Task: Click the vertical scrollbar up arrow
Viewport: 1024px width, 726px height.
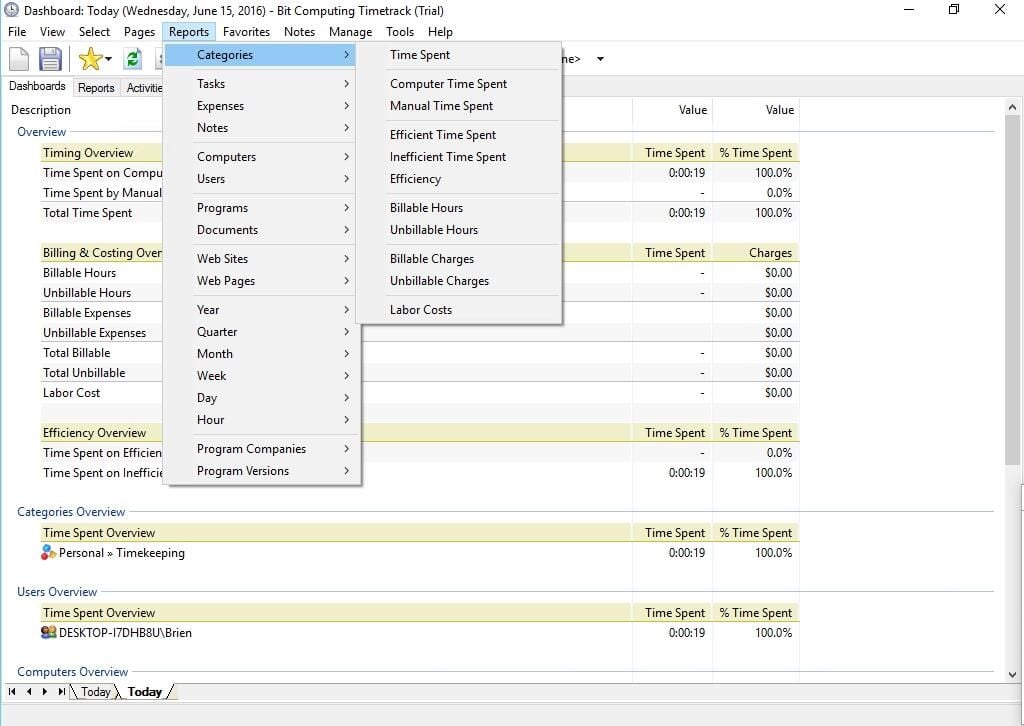Action: coord(1012,107)
